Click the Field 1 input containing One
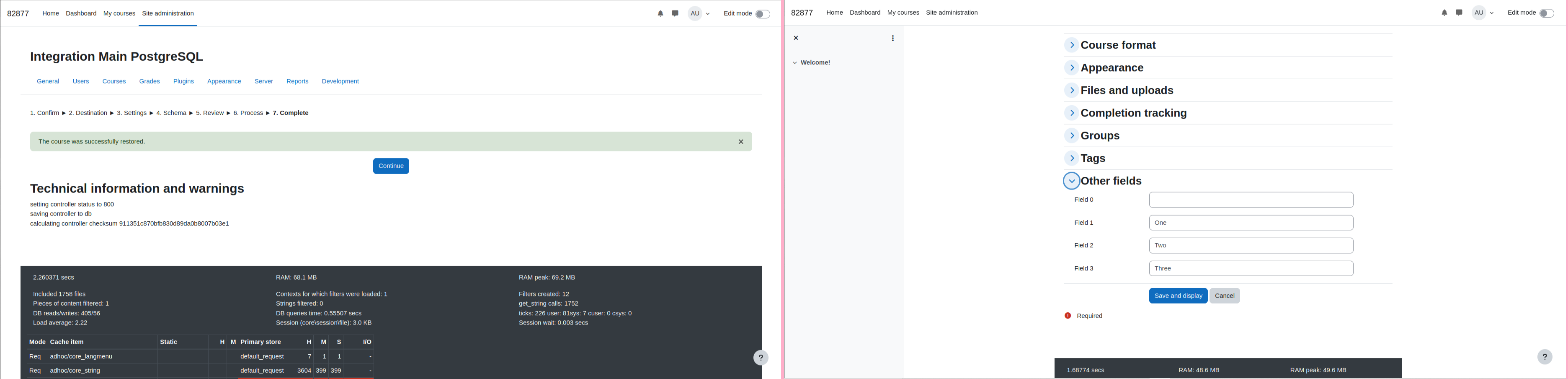The height and width of the screenshot is (379, 1568). [1251, 223]
